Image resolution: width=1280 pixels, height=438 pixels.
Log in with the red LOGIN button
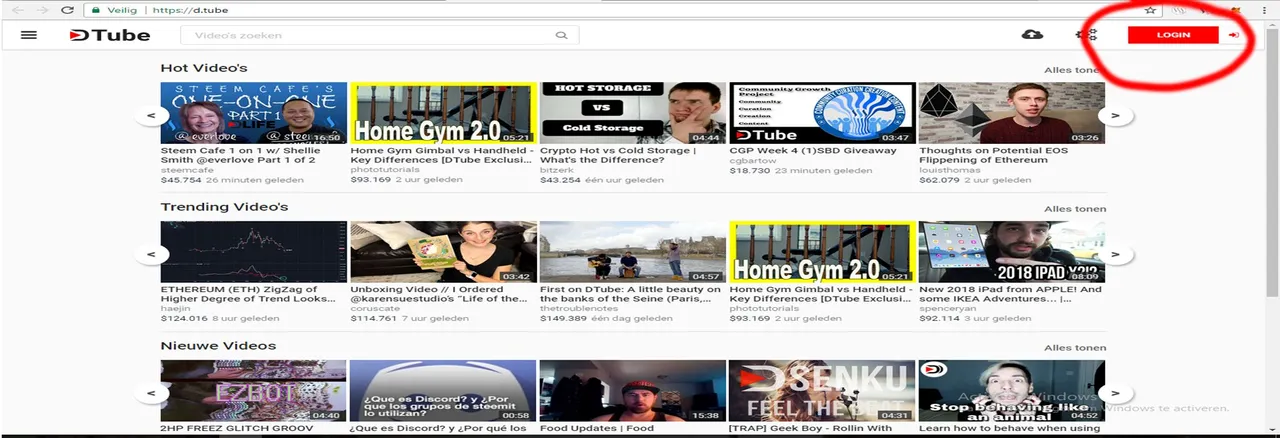1173,35
